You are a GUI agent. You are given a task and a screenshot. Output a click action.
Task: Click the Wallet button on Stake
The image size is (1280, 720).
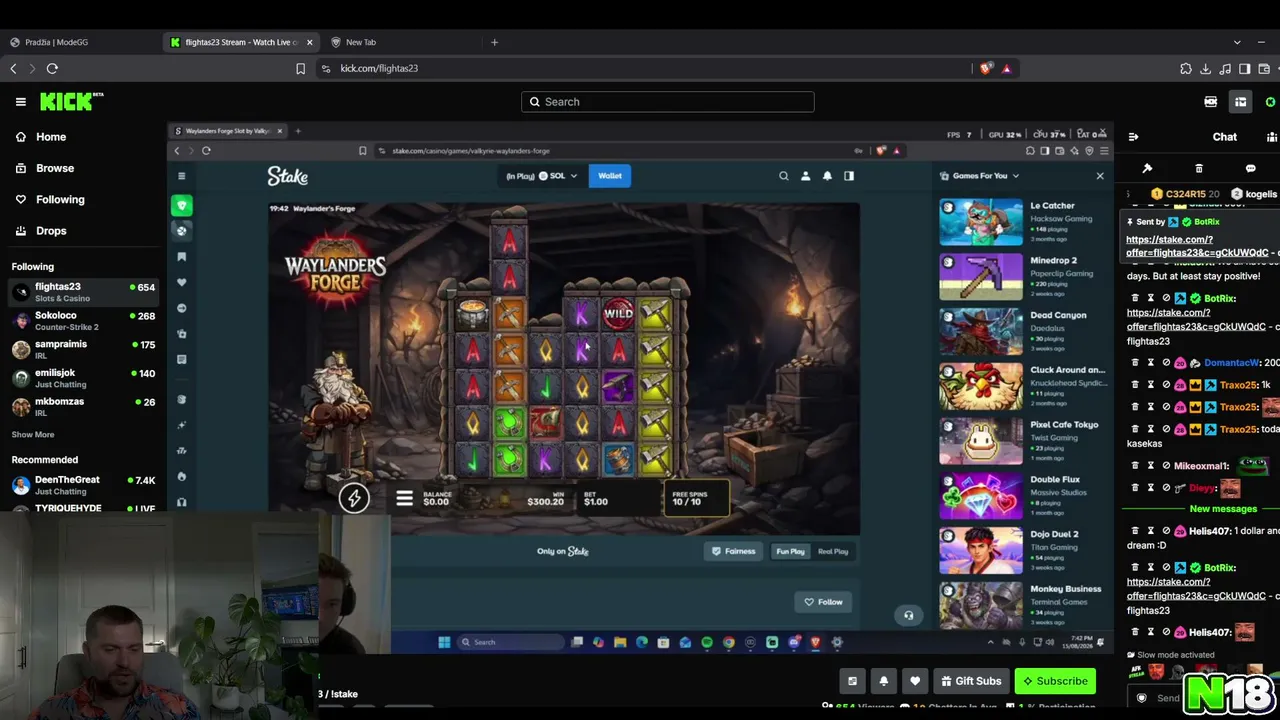click(610, 176)
